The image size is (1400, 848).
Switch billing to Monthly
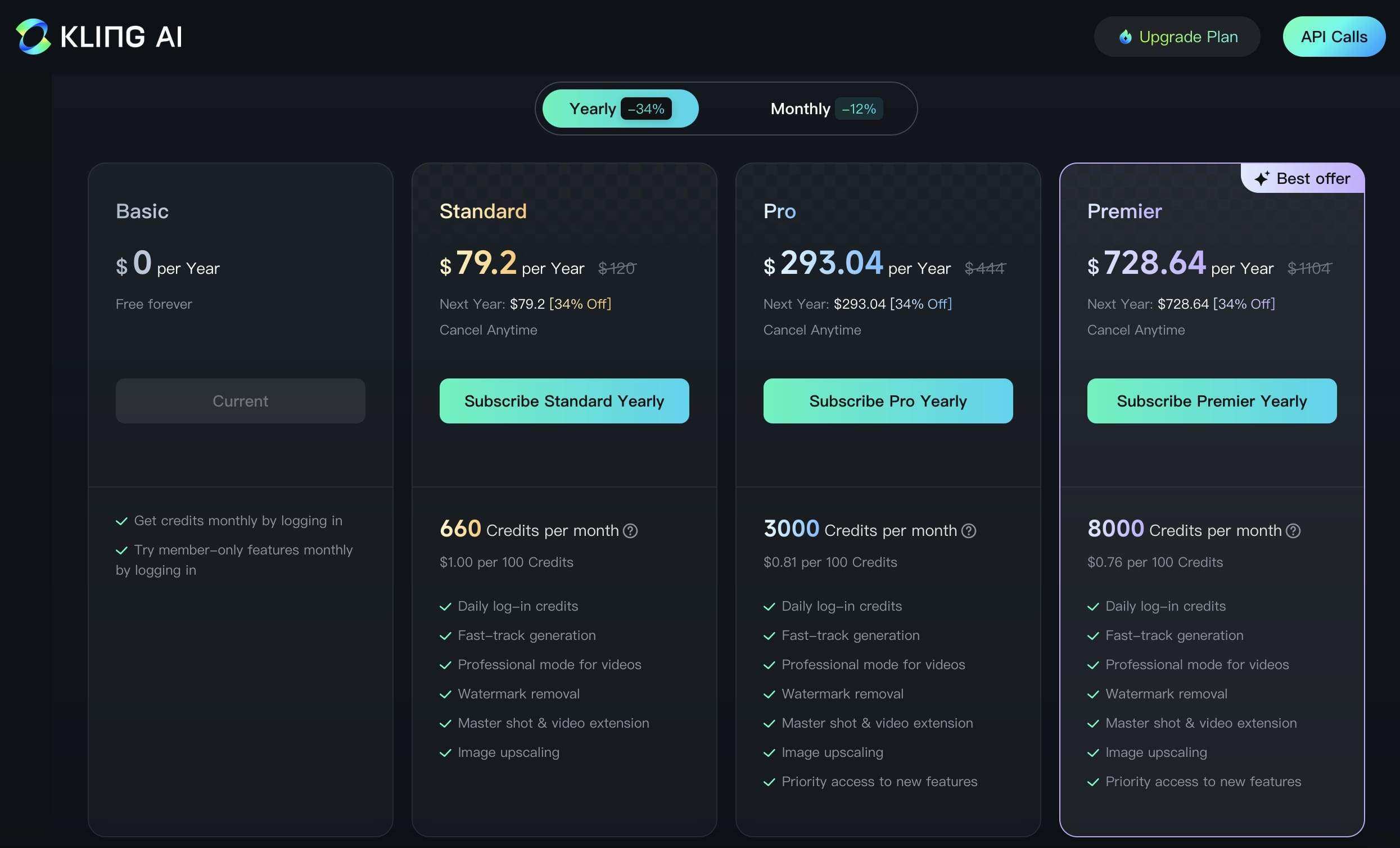pos(800,109)
